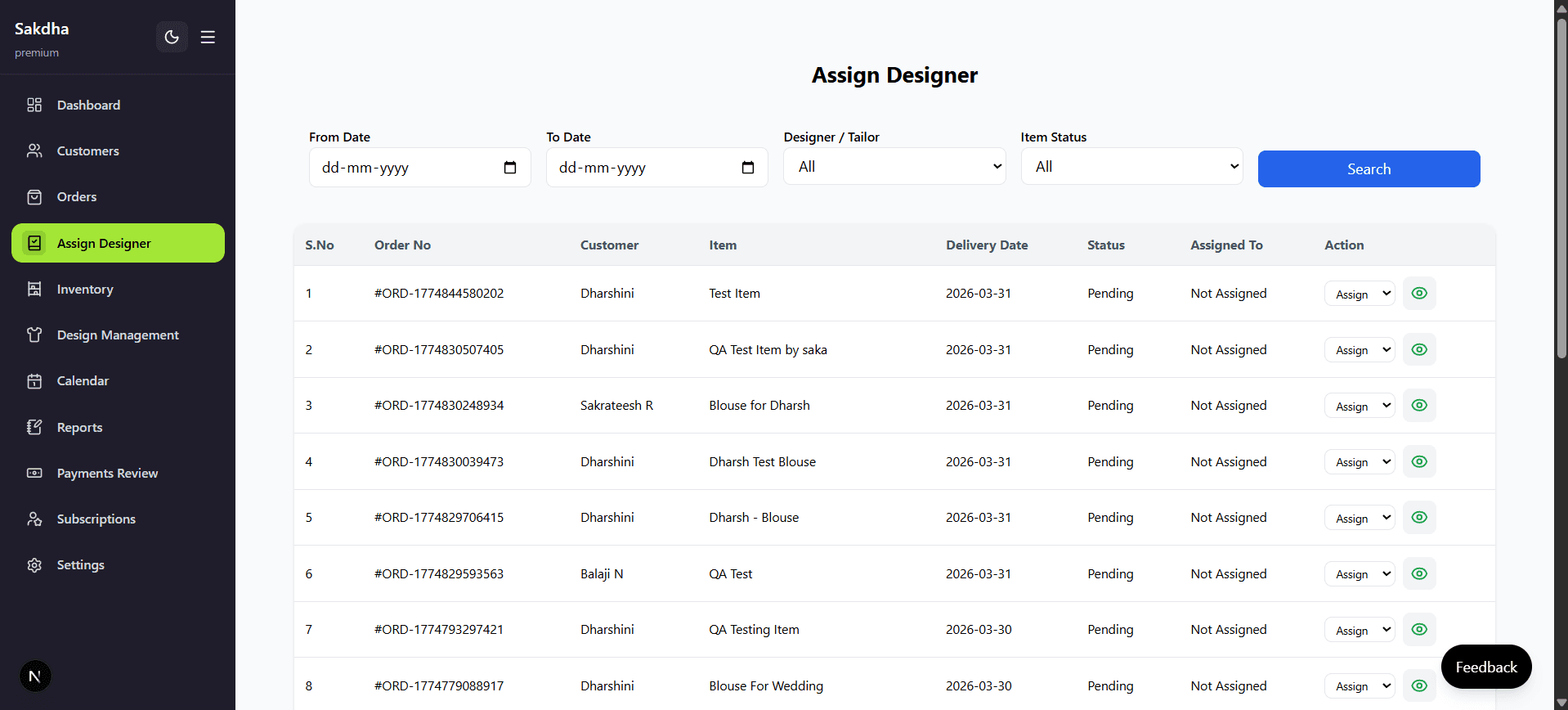The image size is (1568, 710).
Task: Open Assign dropdown for QA Test row
Action: point(1360,573)
